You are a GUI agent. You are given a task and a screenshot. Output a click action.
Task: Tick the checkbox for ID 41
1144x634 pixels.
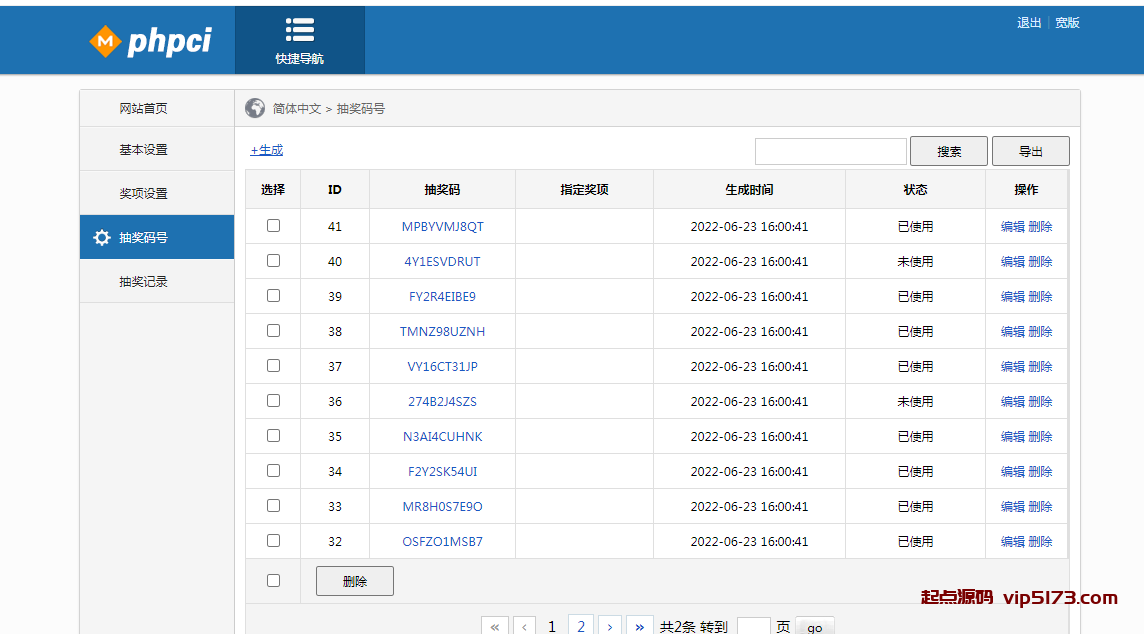click(x=273, y=226)
